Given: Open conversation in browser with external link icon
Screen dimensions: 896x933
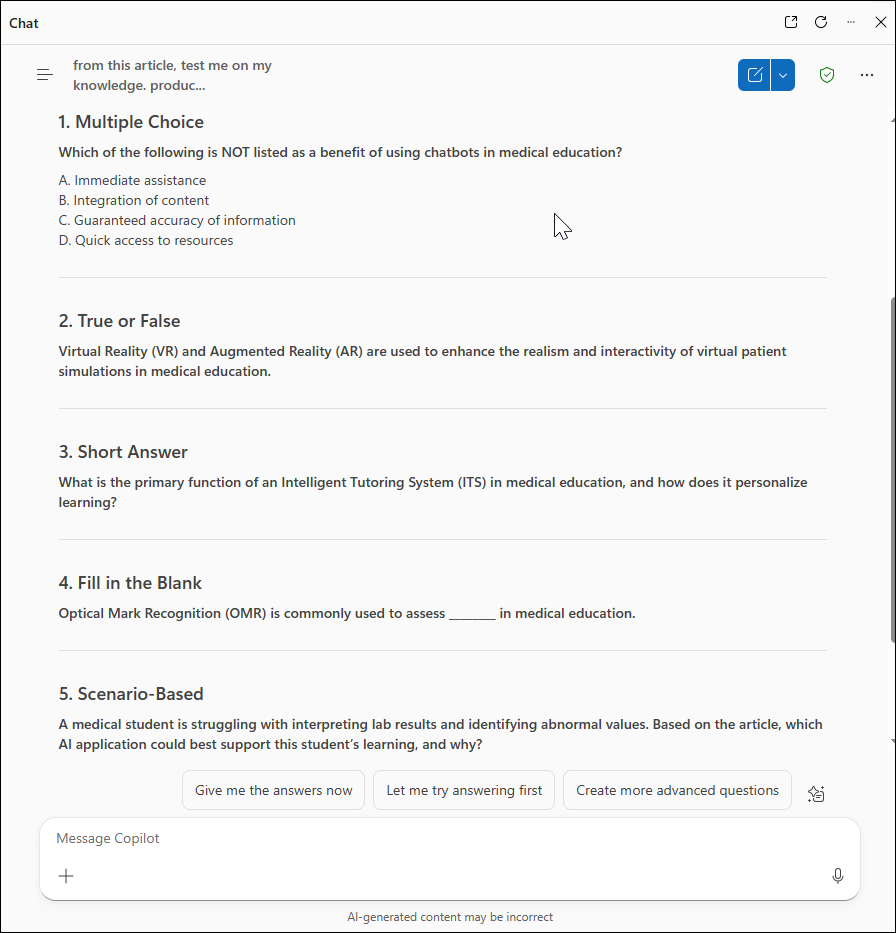Looking at the screenshot, I should click(790, 21).
